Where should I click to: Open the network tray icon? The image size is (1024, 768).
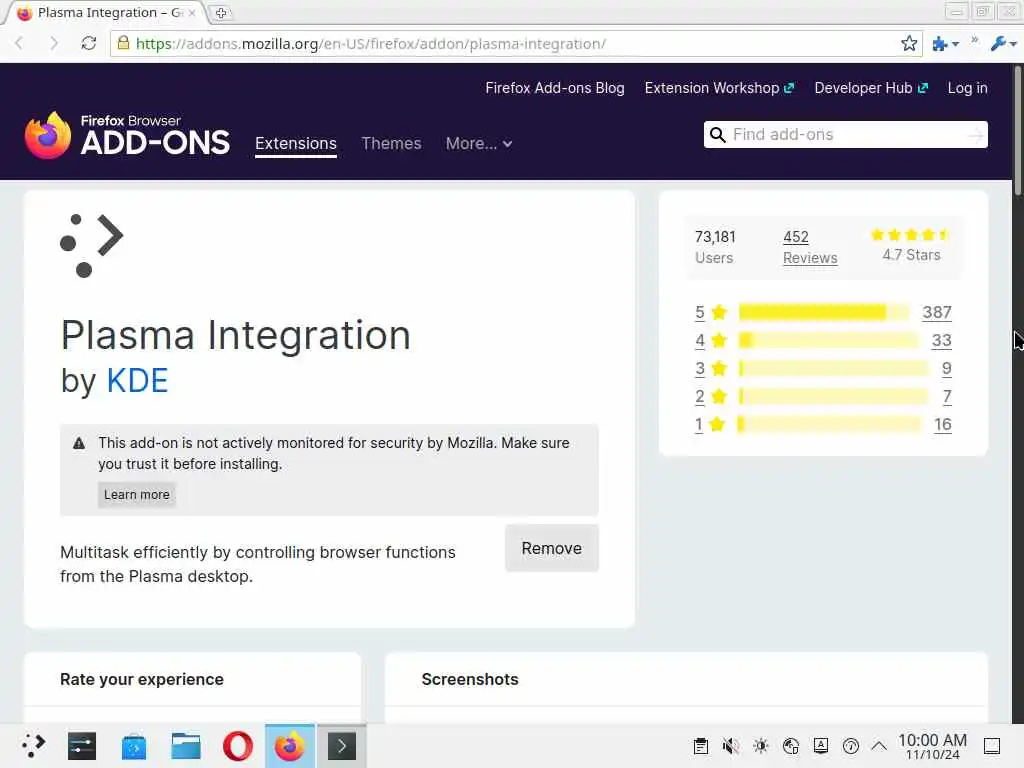(x=791, y=746)
